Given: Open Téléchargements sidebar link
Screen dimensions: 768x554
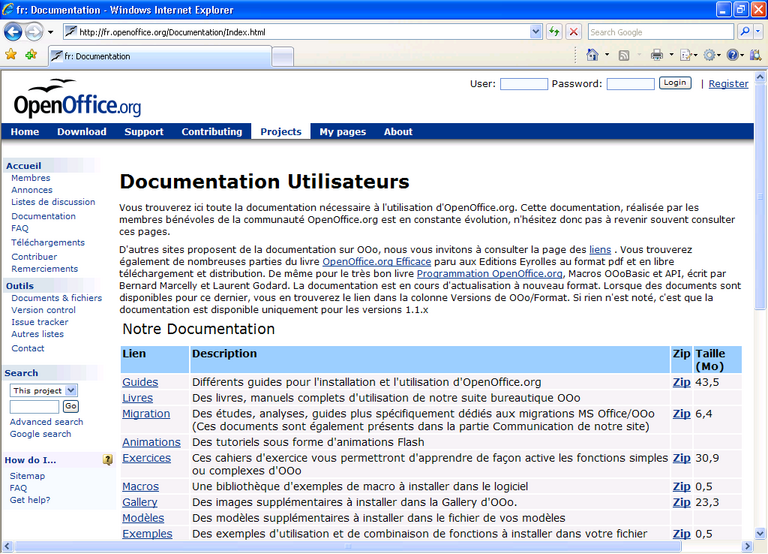Looking at the screenshot, I should (x=48, y=242).
